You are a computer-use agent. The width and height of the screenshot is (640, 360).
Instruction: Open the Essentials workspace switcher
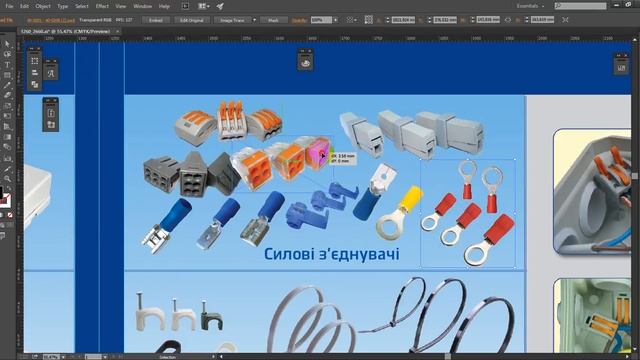coord(531,6)
